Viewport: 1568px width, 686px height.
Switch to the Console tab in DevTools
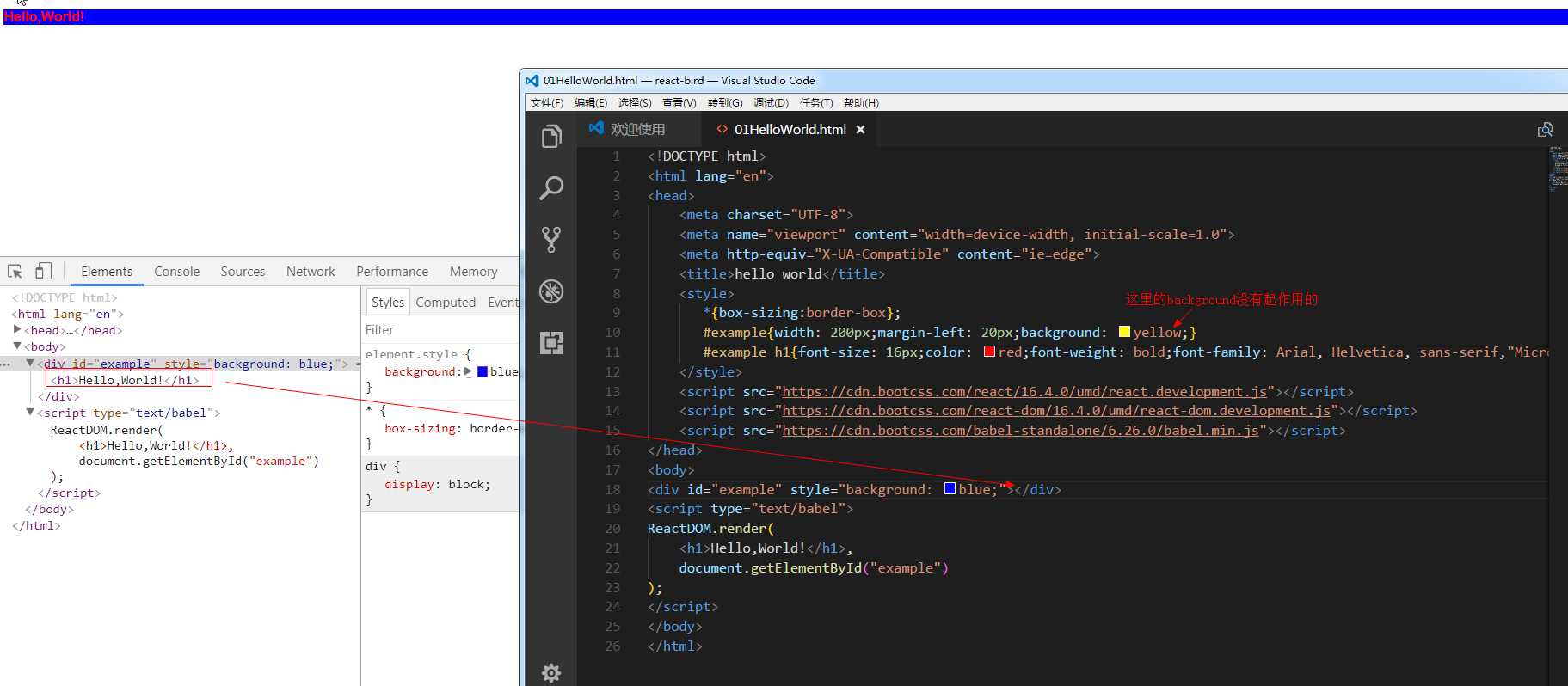(176, 272)
